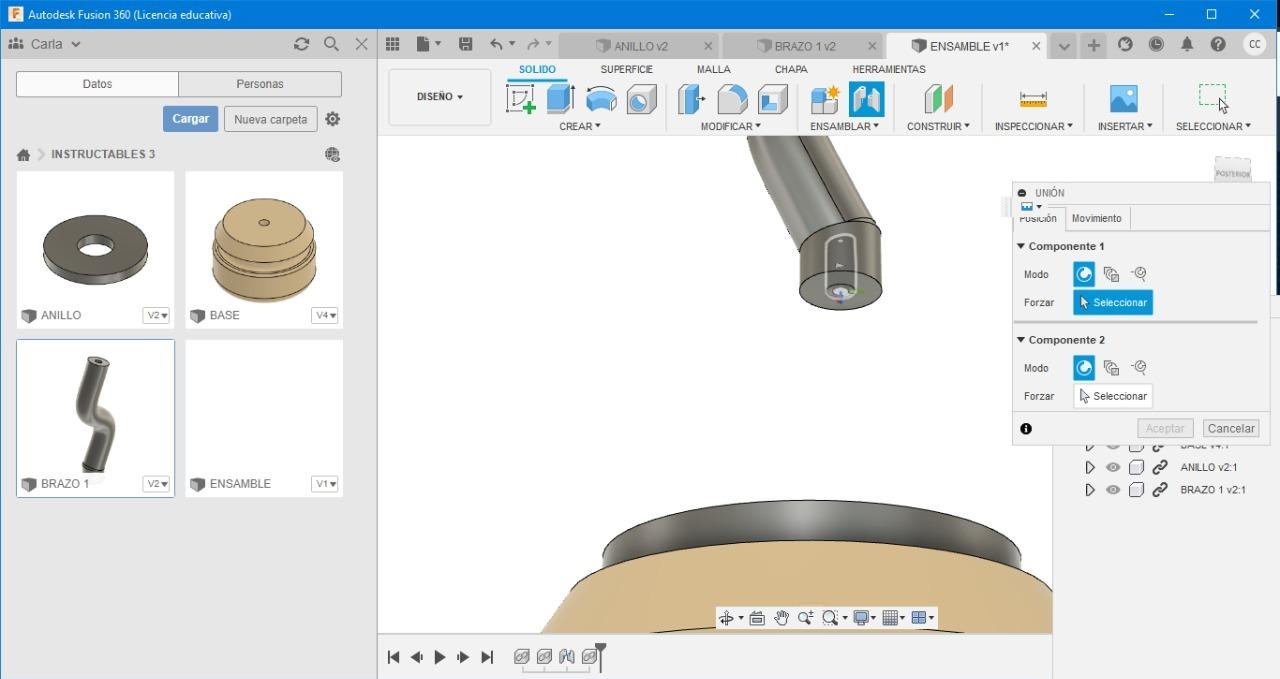Cancel the Unión dialog
Image resolution: width=1280 pixels, height=679 pixels.
pos(1231,428)
